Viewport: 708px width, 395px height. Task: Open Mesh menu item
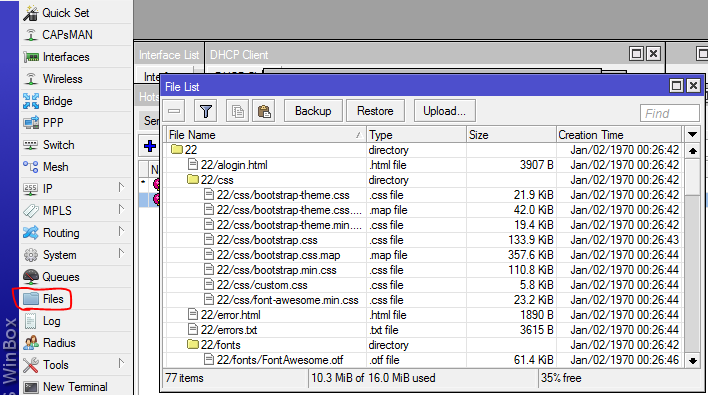[76, 167]
